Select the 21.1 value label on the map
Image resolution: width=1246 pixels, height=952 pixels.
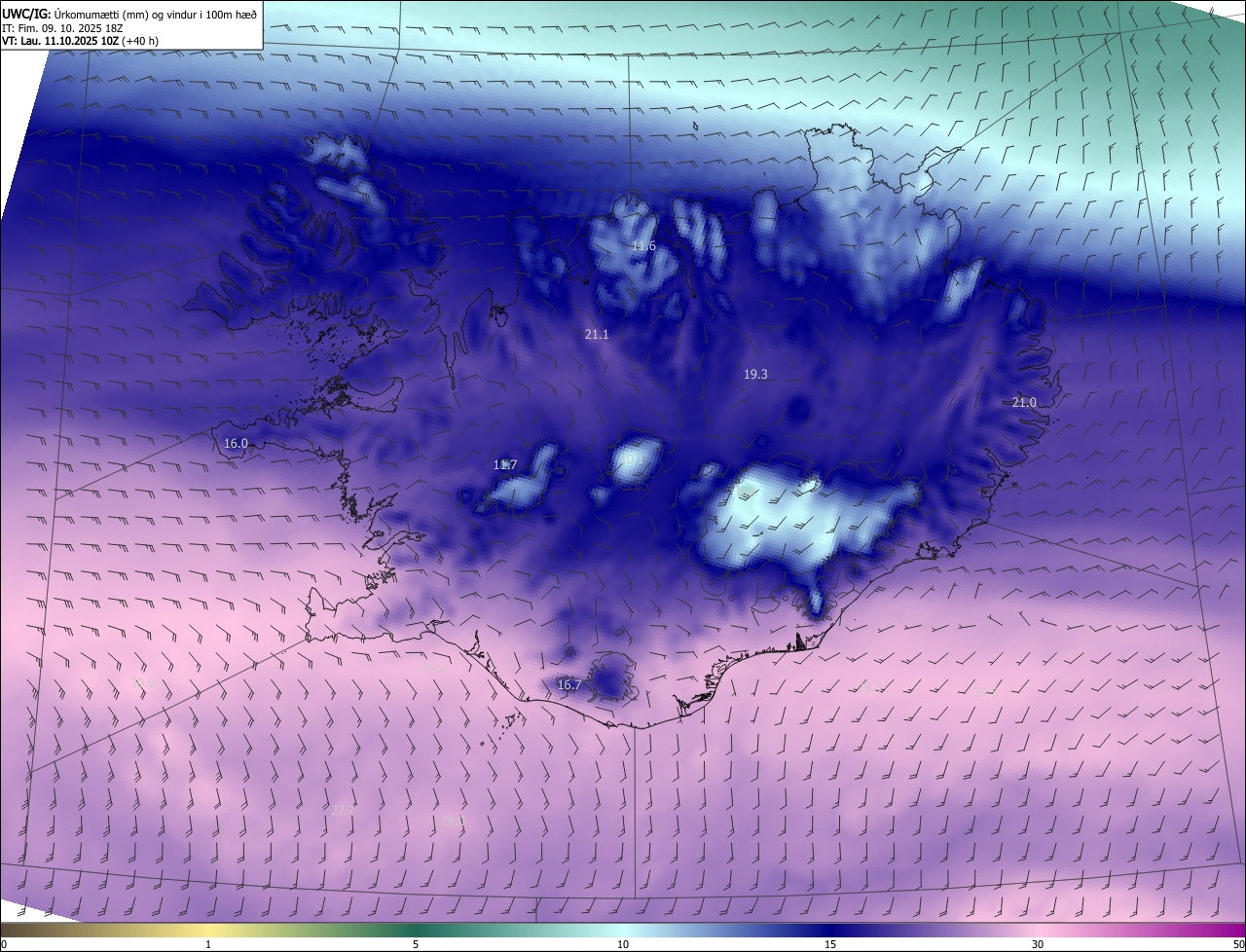[597, 334]
